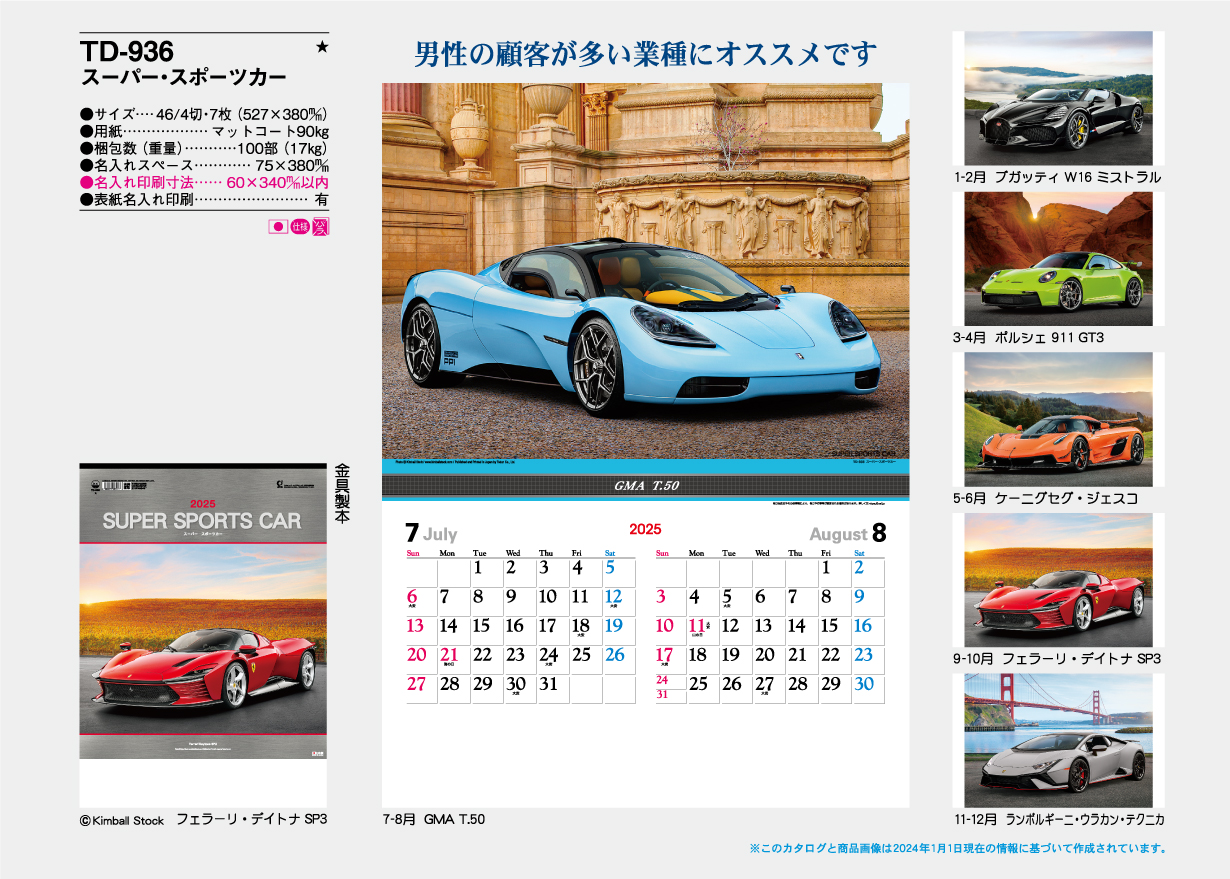Image resolution: width=1230 pixels, height=879 pixels.
Task: Click the '7 July' month heading
Action: 431,533
